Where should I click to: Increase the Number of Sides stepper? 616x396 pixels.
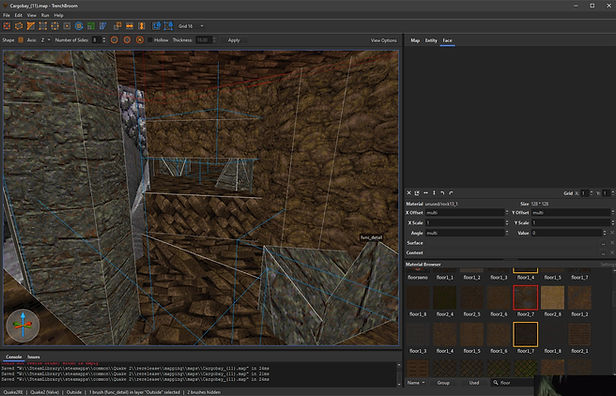click(x=104, y=38)
